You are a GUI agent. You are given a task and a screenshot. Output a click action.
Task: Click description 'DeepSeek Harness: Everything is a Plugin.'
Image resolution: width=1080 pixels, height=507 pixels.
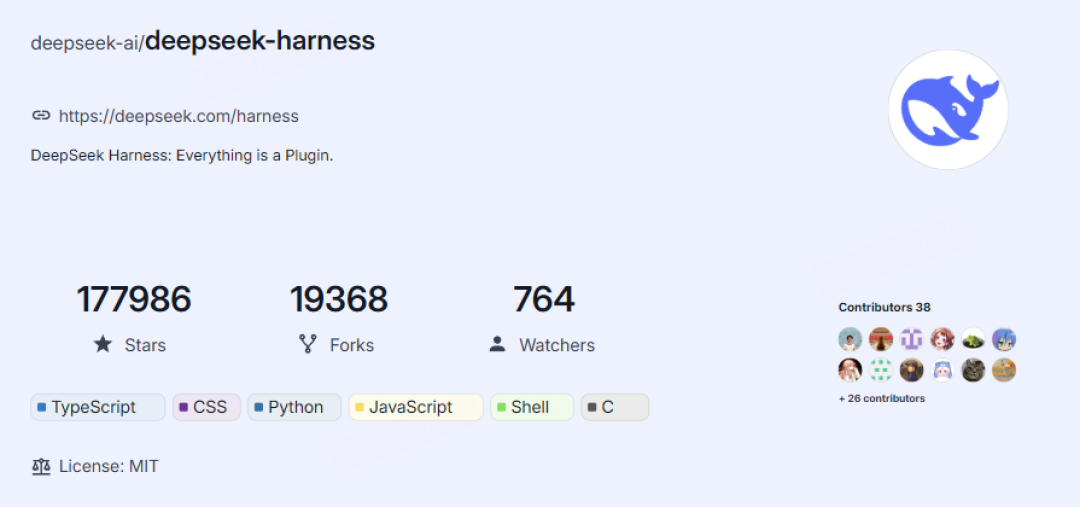point(182,156)
